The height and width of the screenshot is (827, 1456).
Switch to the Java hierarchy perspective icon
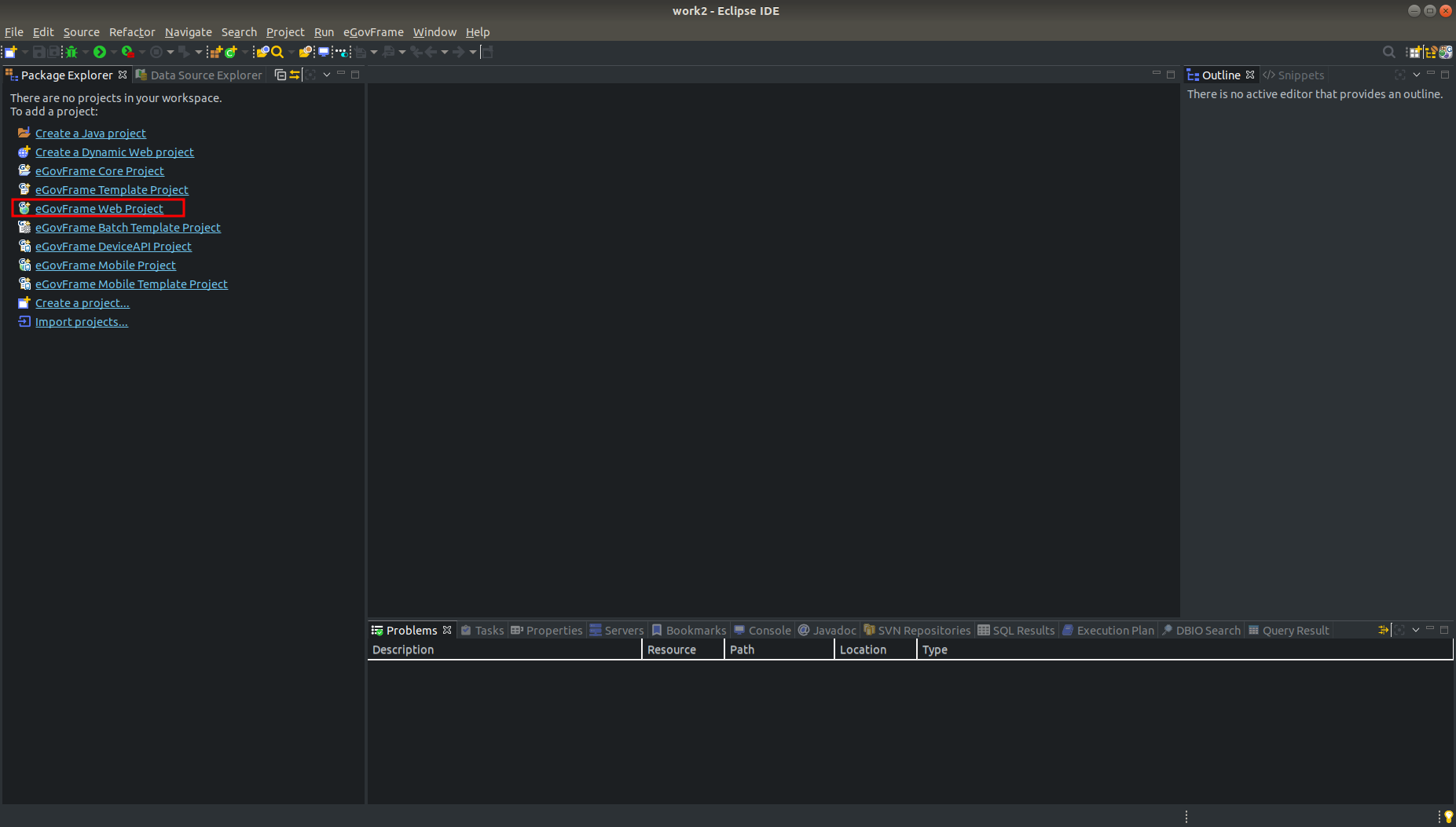coord(1431,52)
